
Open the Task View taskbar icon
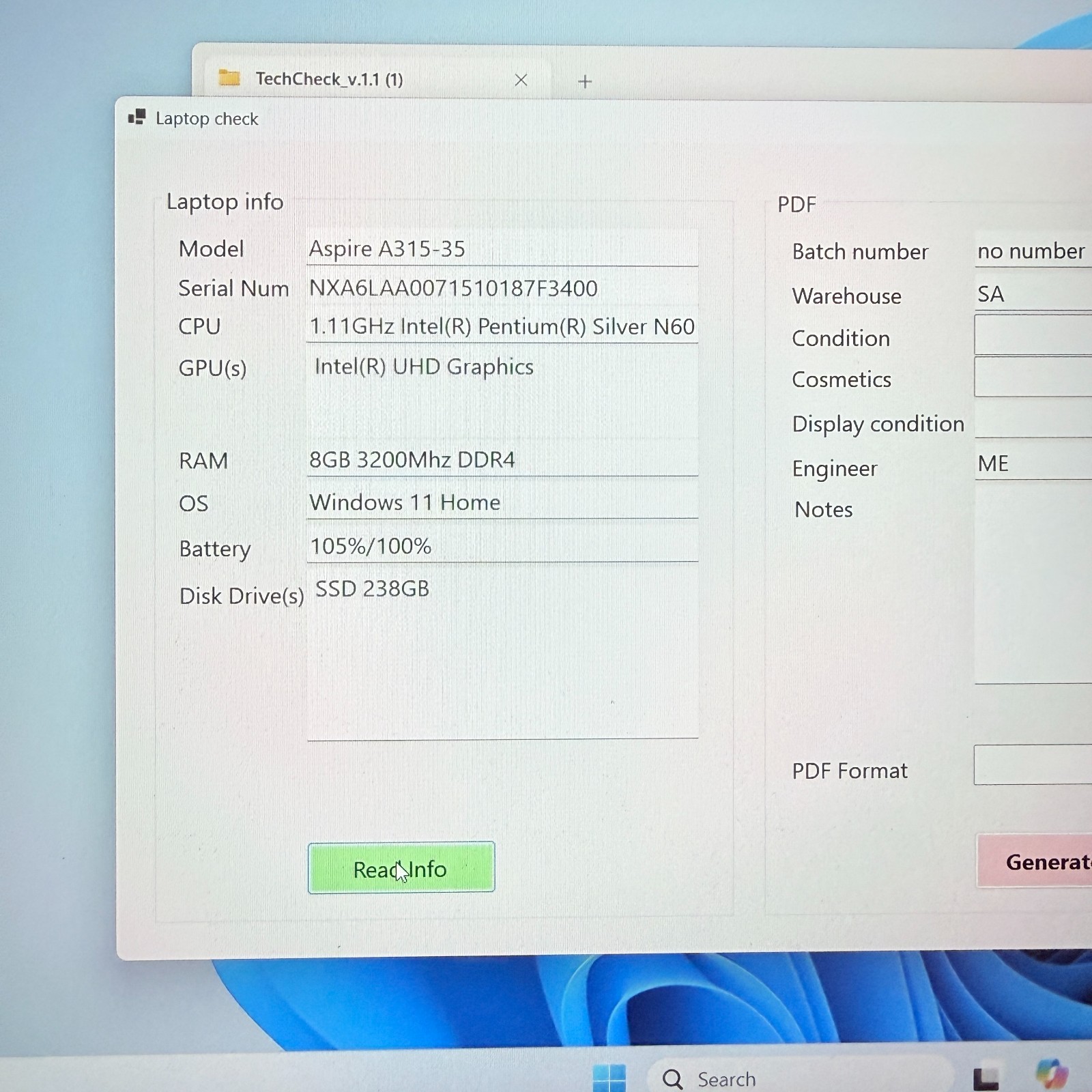pyautogui.click(x=986, y=1078)
